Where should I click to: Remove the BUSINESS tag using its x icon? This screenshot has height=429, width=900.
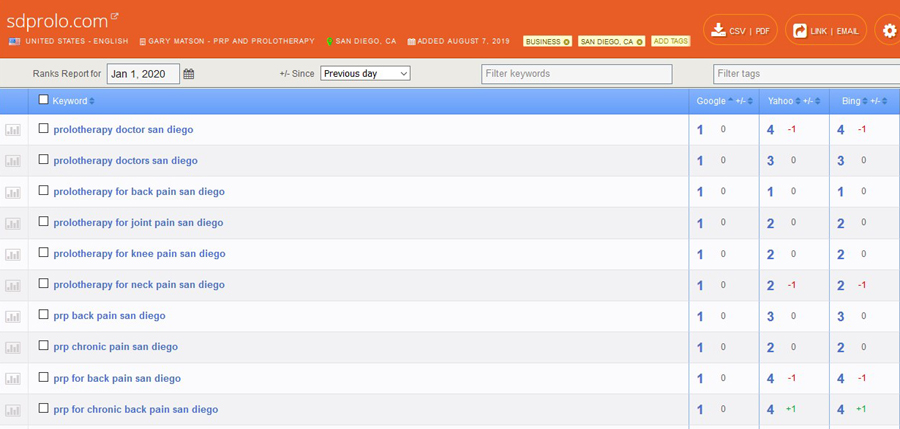pos(567,42)
